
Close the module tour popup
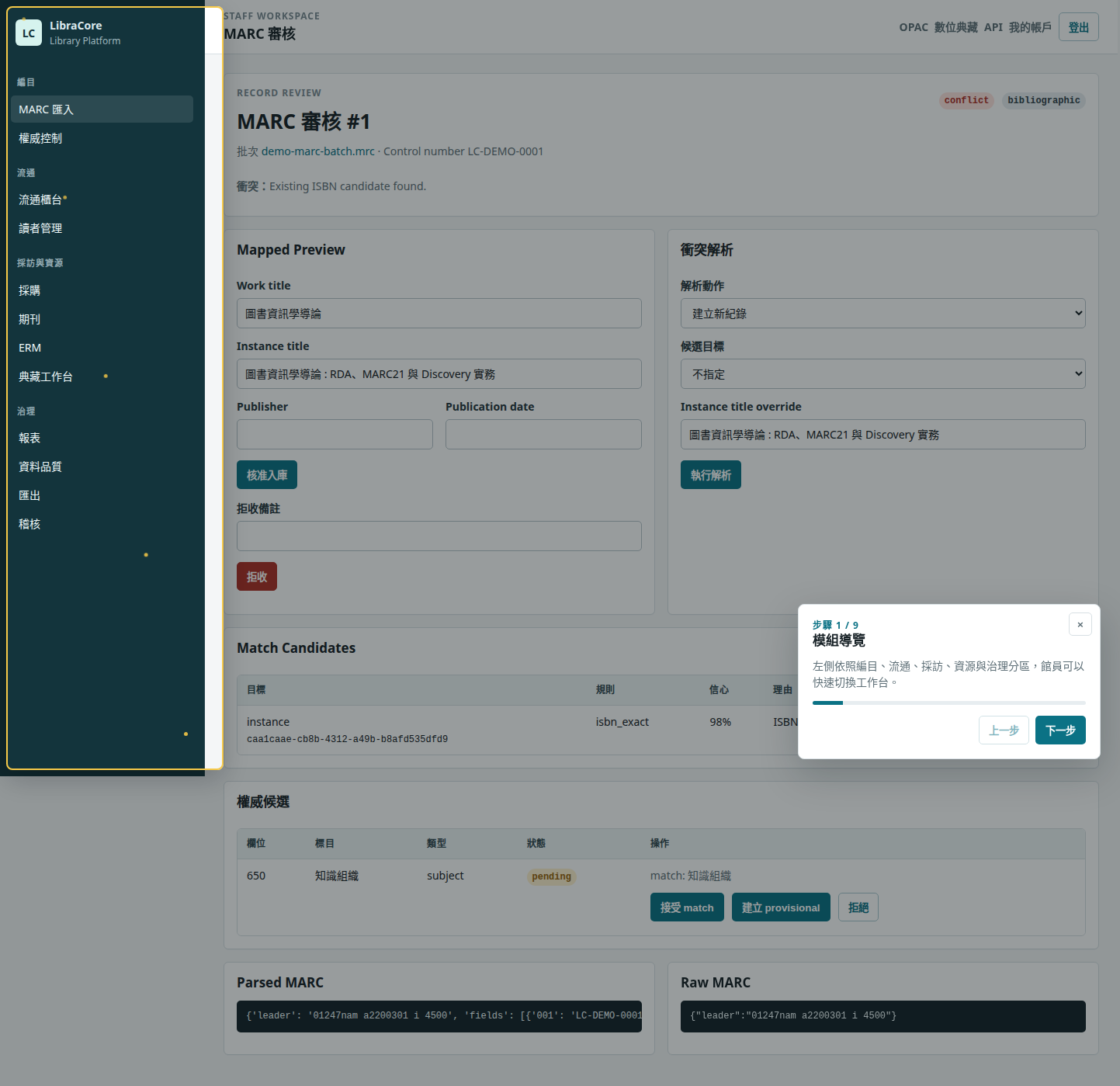1080,624
